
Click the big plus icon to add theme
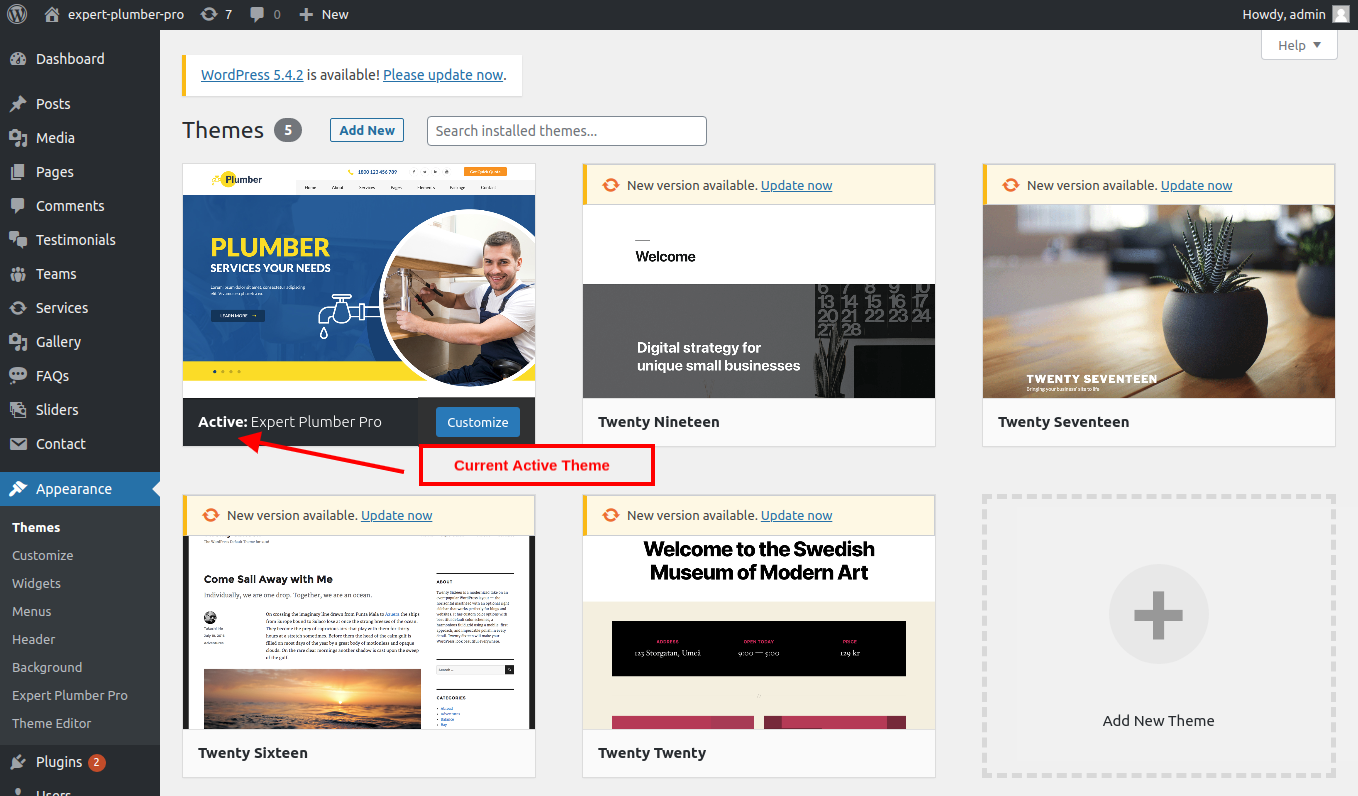coord(1159,614)
